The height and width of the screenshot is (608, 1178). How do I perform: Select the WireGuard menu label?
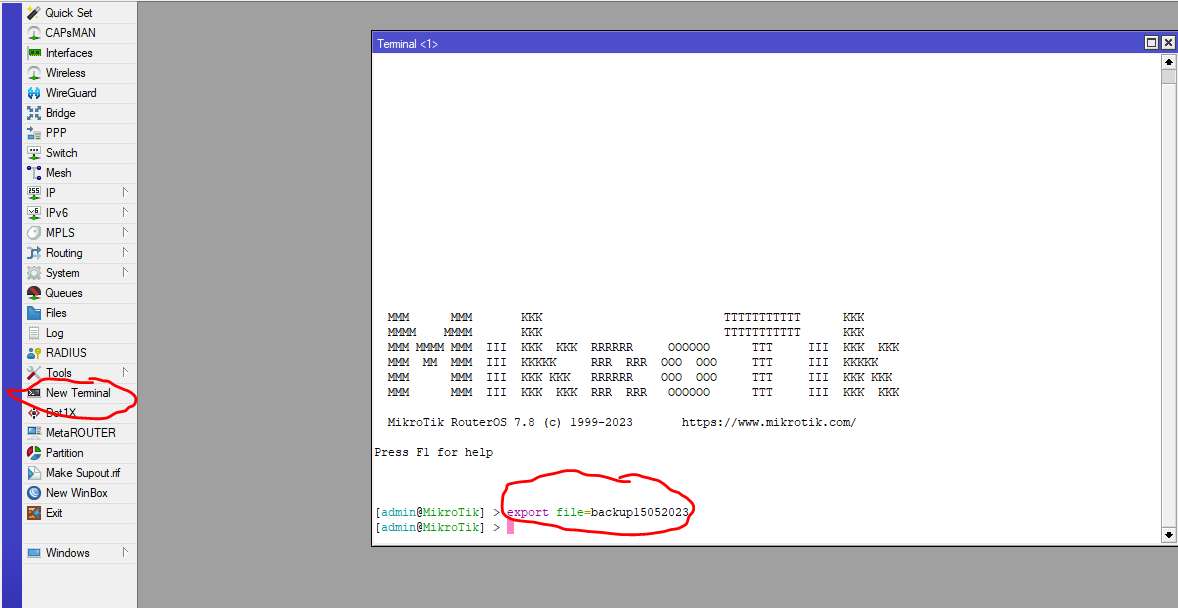pyautogui.click(x=71, y=93)
